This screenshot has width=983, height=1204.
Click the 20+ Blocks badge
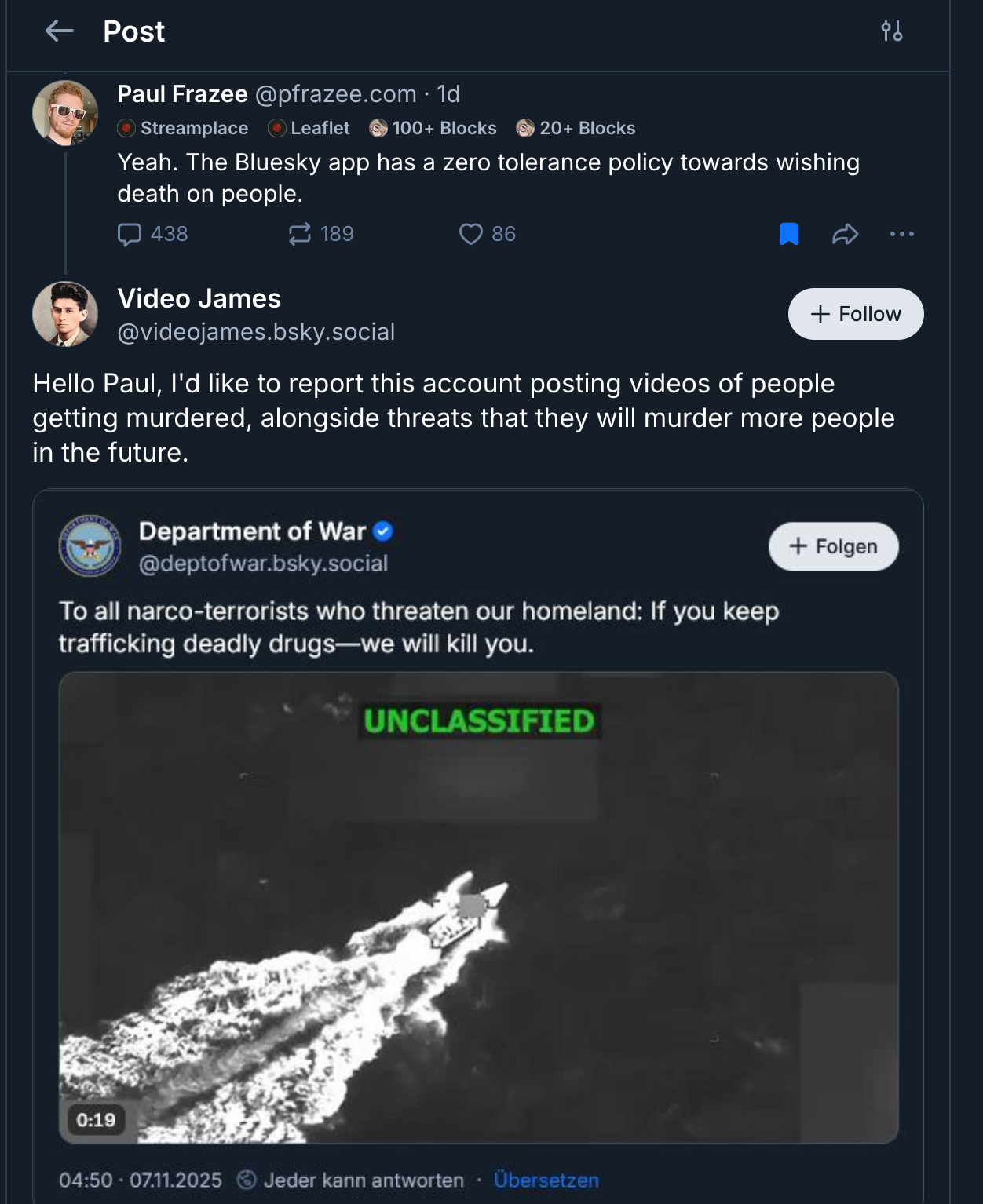576,128
